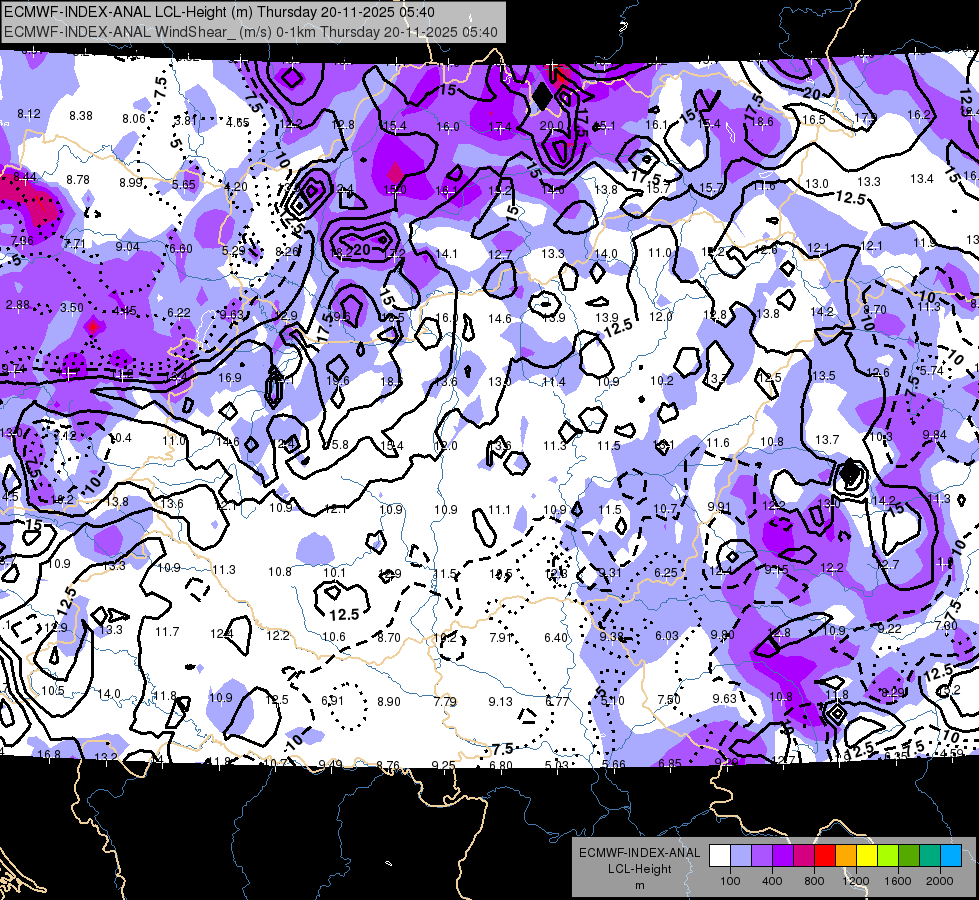Click the legend label '1200'
The height and width of the screenshot is (900, 979).
855,881
